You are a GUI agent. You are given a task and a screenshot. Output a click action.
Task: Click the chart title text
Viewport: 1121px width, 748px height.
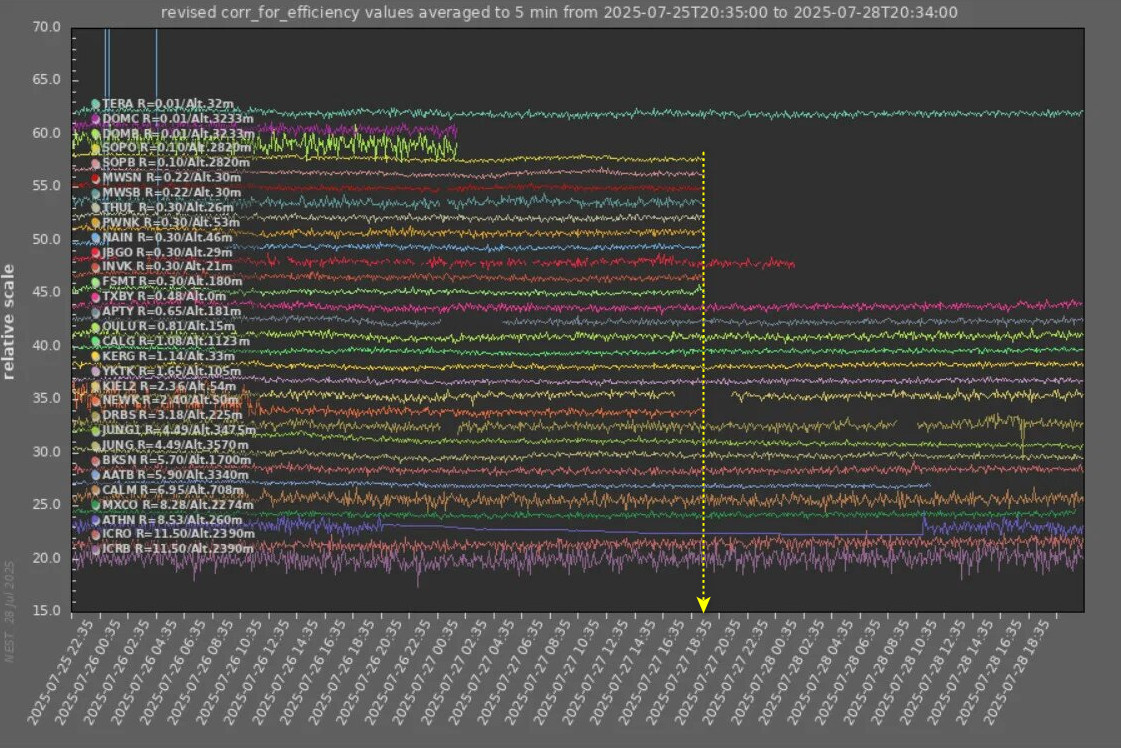[x=559, y=13]
